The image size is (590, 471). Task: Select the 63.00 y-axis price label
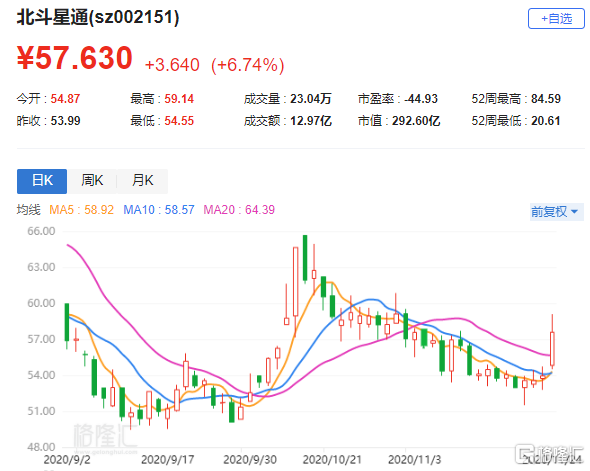(41, 267)
